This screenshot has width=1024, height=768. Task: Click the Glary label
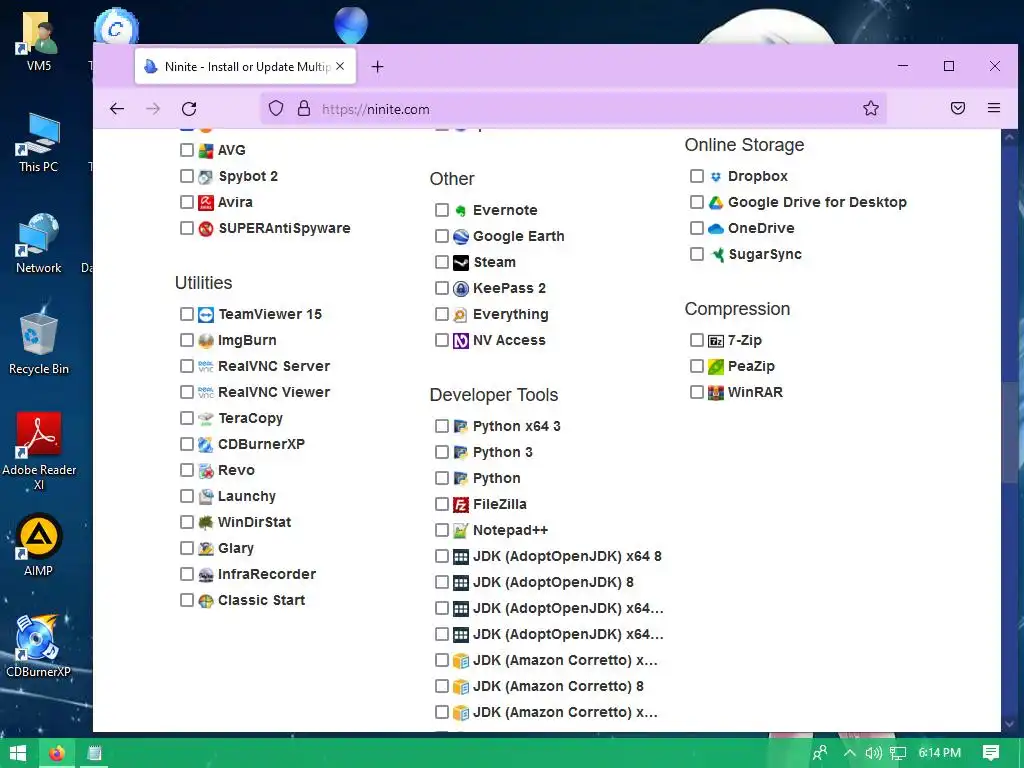coord(236,549)
